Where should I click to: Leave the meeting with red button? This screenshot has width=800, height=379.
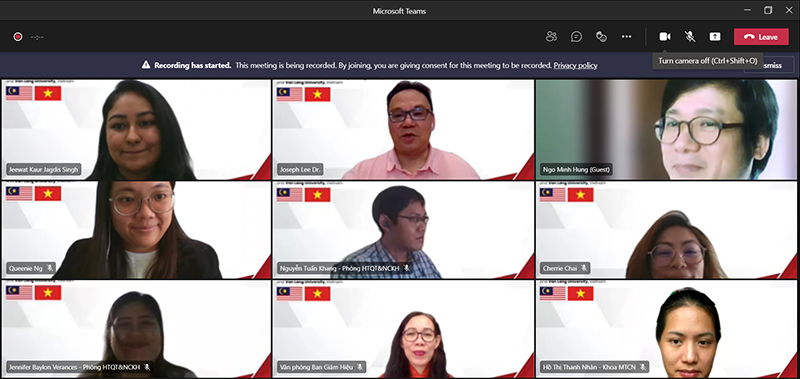pyautogui.click(x=761, y=37)
